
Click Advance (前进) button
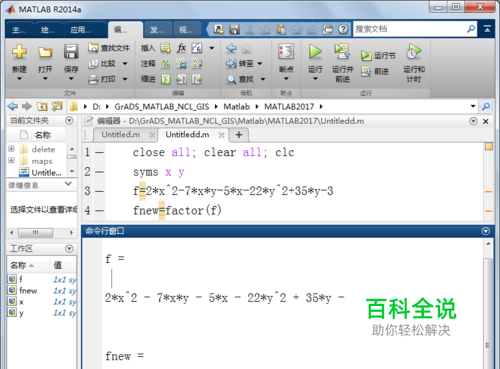[x=375, y=71]
